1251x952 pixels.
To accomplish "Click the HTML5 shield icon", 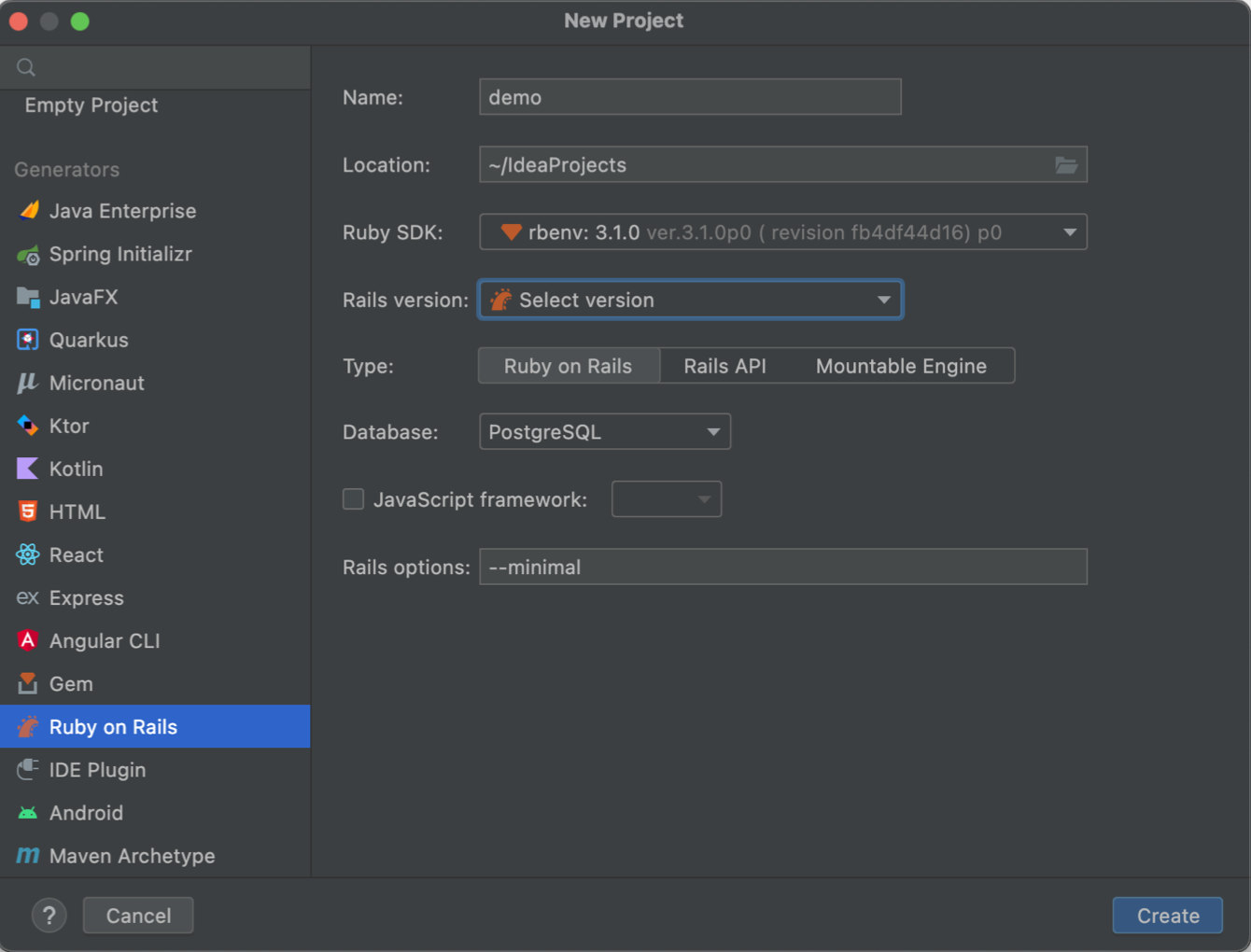I will 28,511.
